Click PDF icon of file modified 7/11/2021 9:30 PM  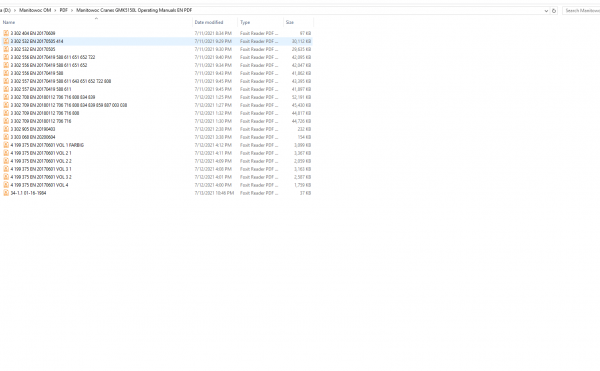[6, 49]
